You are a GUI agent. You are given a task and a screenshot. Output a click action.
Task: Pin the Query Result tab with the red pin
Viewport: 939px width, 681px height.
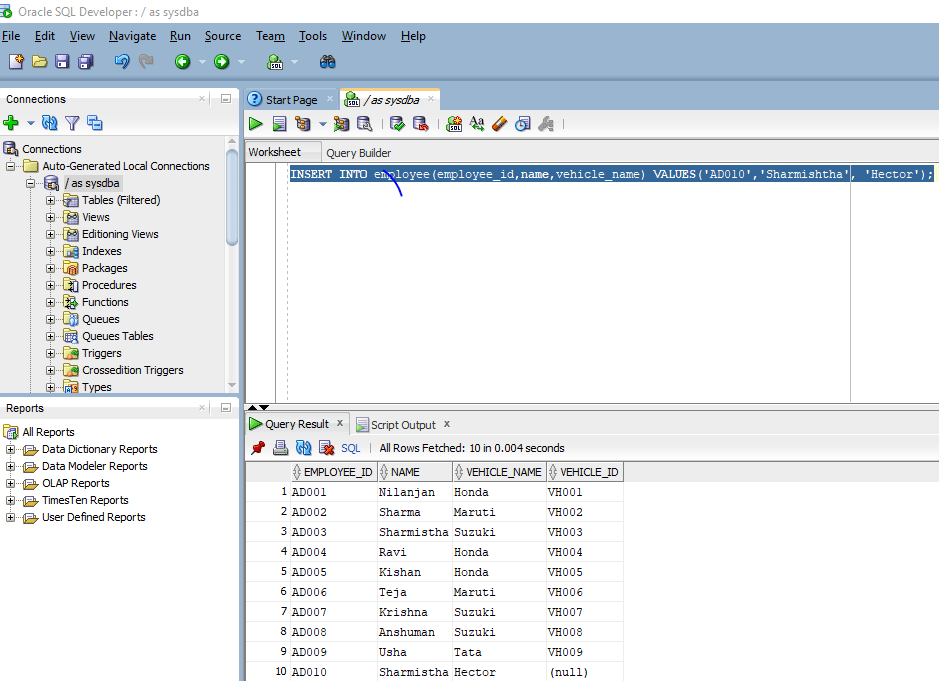click(258, 448)
